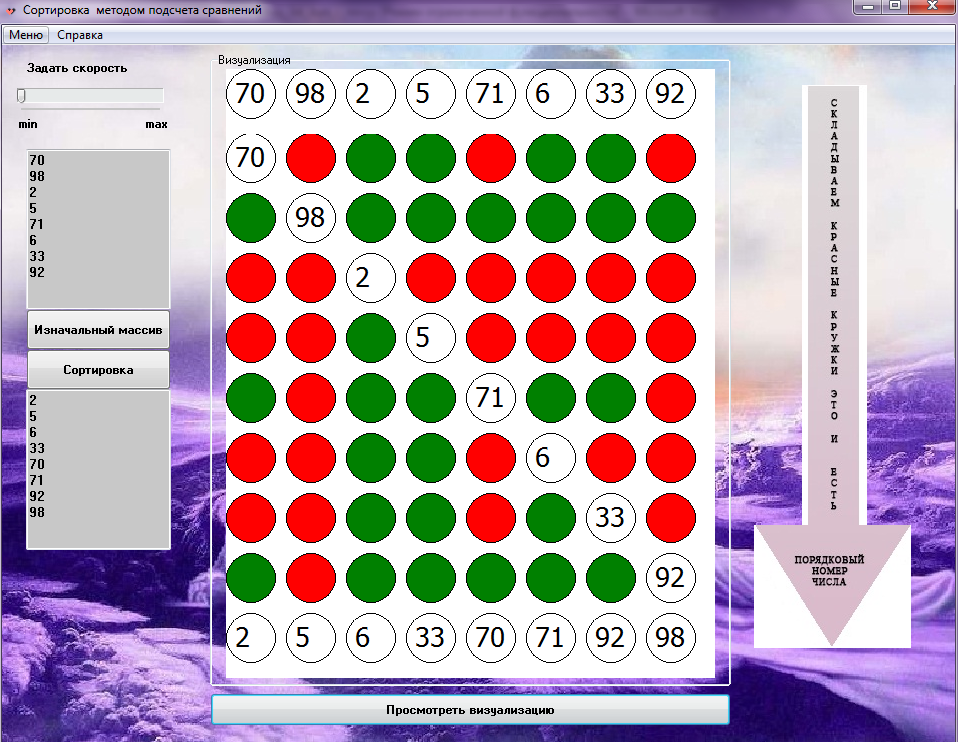958x742 pixels.
Task: Click diagonal circle 71 in sixth row
Action: pos(491,397)
